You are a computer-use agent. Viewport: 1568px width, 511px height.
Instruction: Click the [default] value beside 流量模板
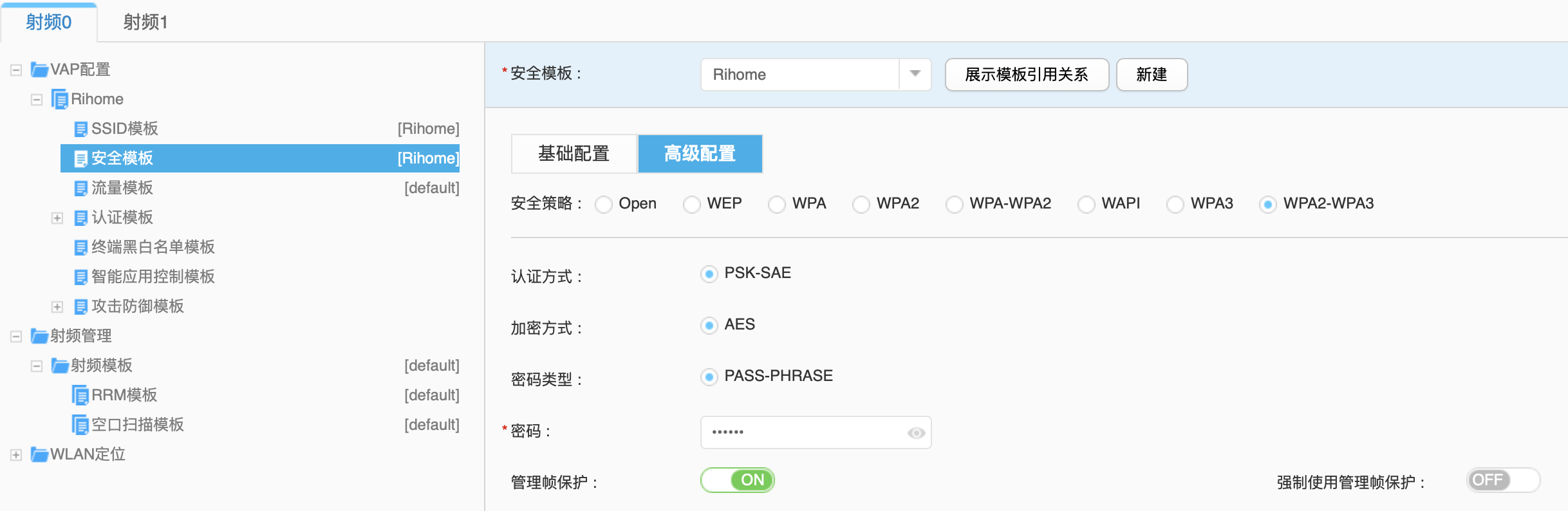[x=432, y=188]
